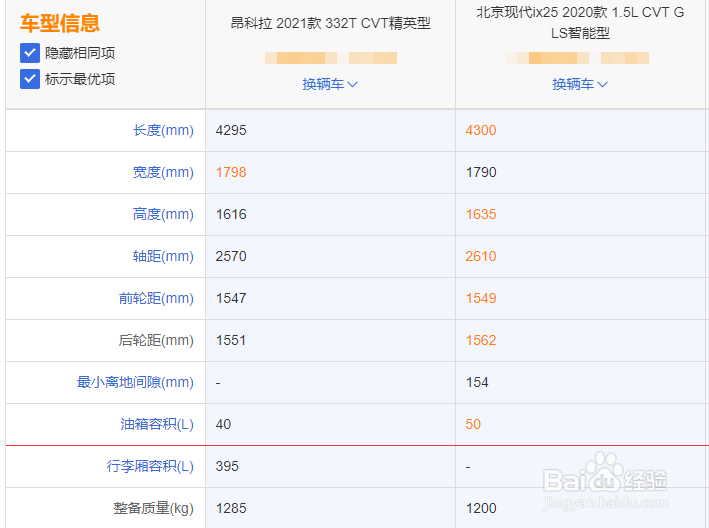The image size is (709, 528).
Task: Click the 车型信息 heading
Action: click(x=60, y=23)
